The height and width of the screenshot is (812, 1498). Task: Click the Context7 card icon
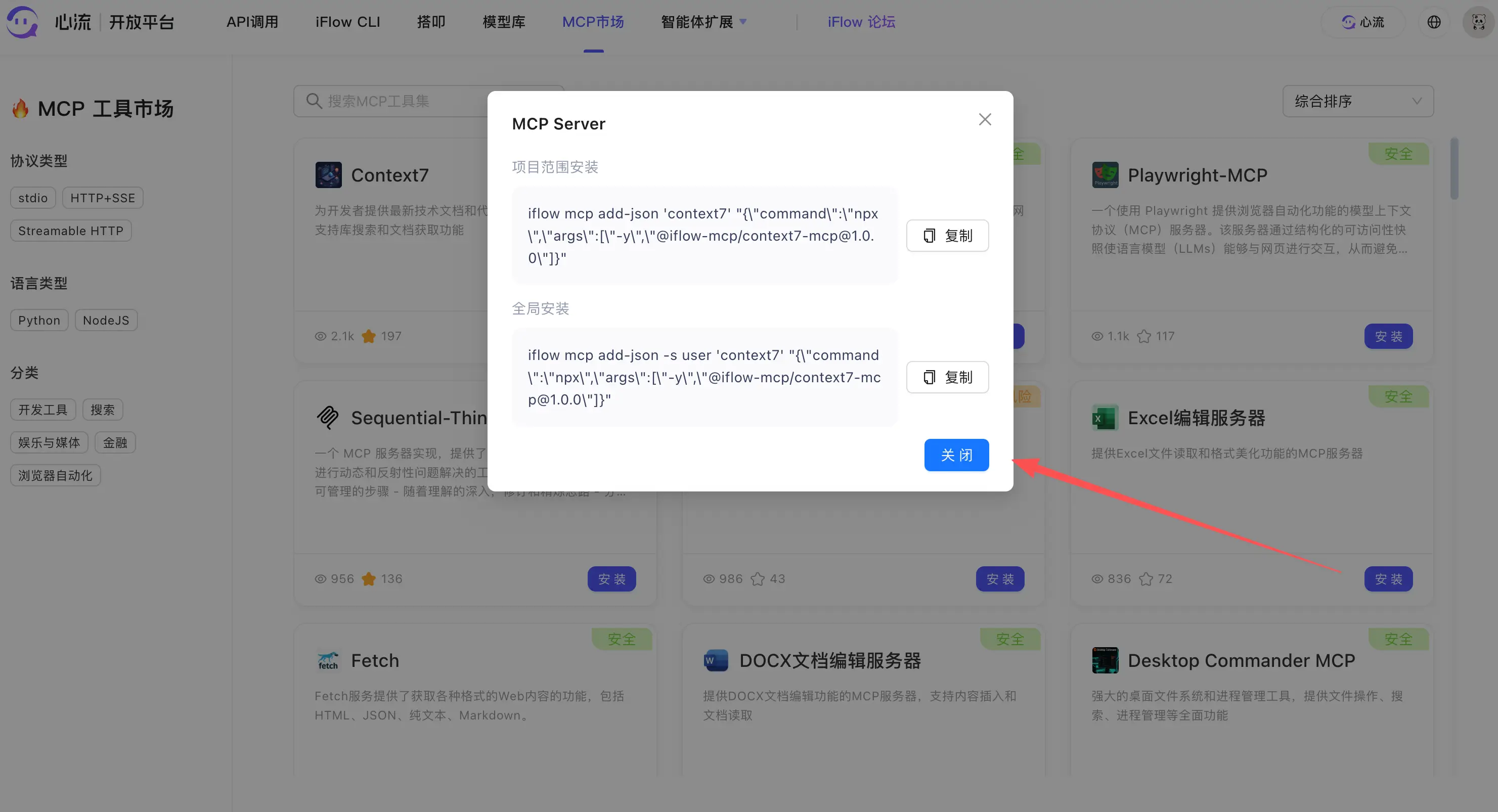click(329, 175)
